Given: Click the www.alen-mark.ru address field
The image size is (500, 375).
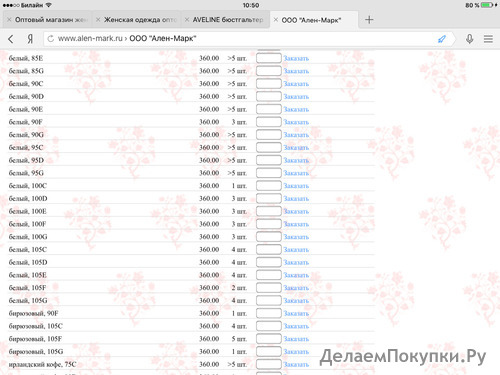Looking at the screenshot, I should 248,39.
